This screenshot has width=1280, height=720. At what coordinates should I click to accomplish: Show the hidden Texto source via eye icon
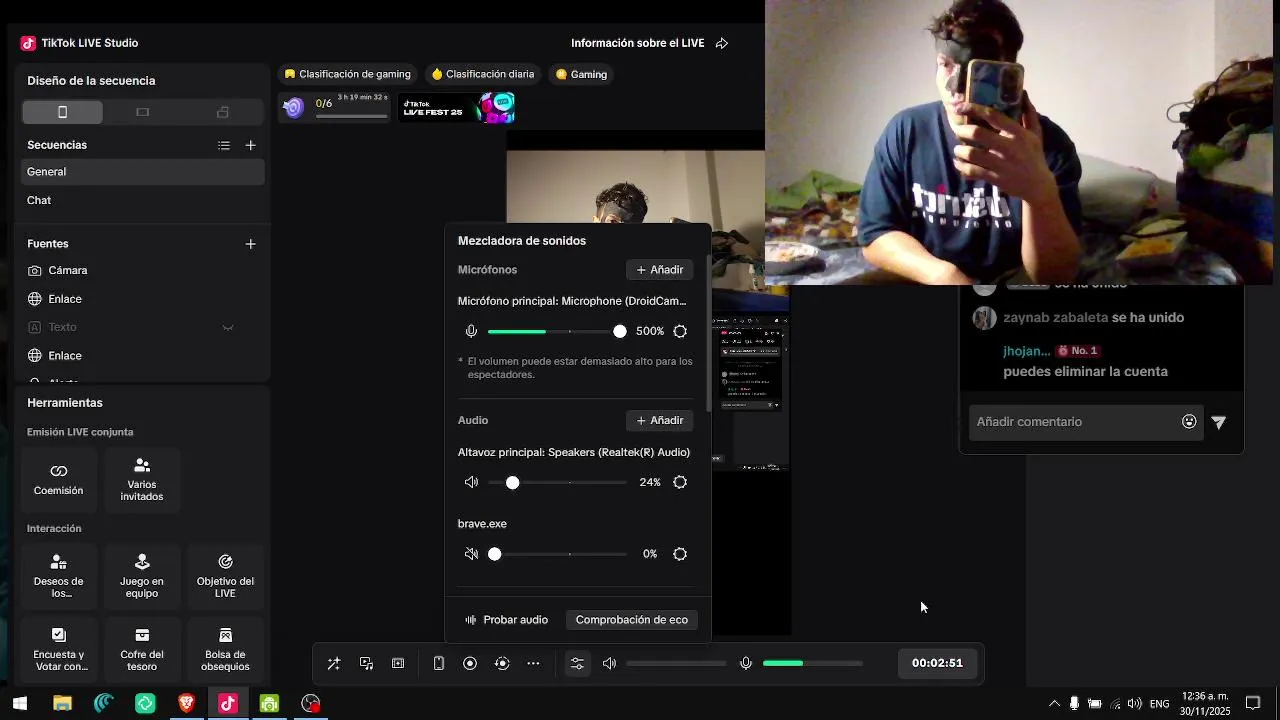[x=228, y=327]
